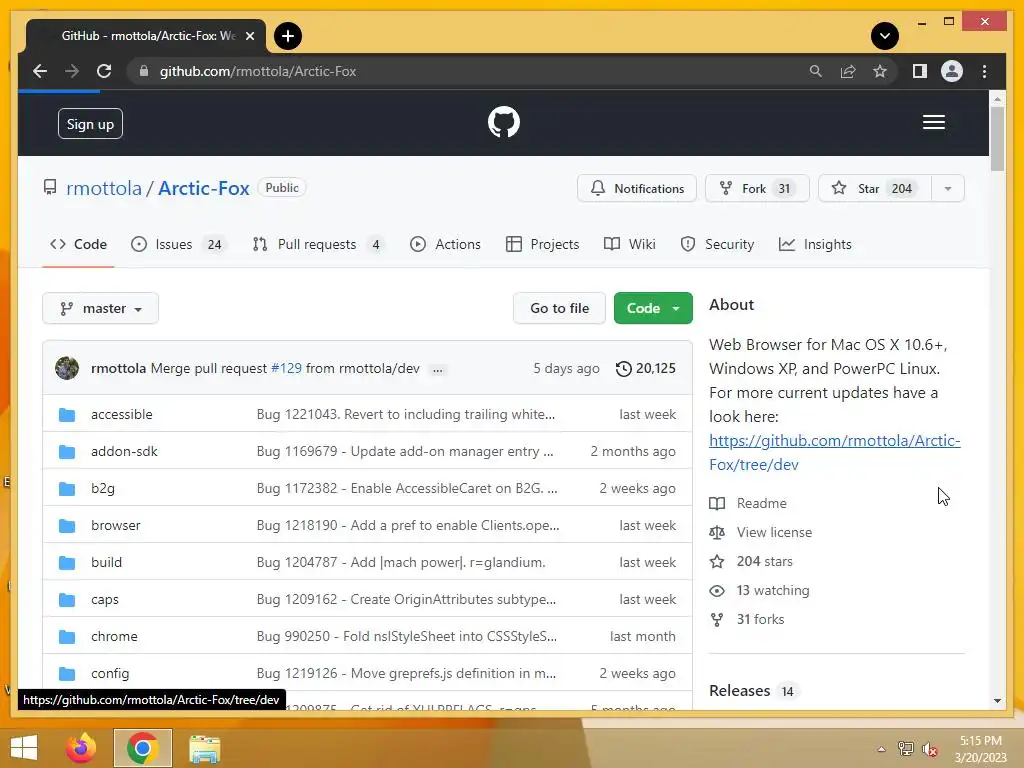Open the Readme link in About

(x=748, y=504)
